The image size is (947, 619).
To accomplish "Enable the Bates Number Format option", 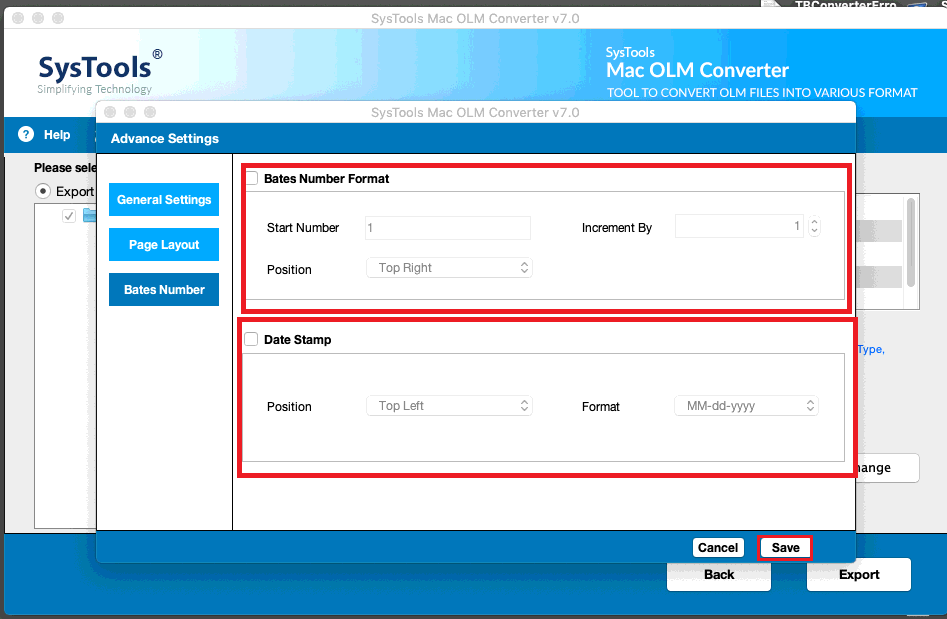I will tap(252, 177).
